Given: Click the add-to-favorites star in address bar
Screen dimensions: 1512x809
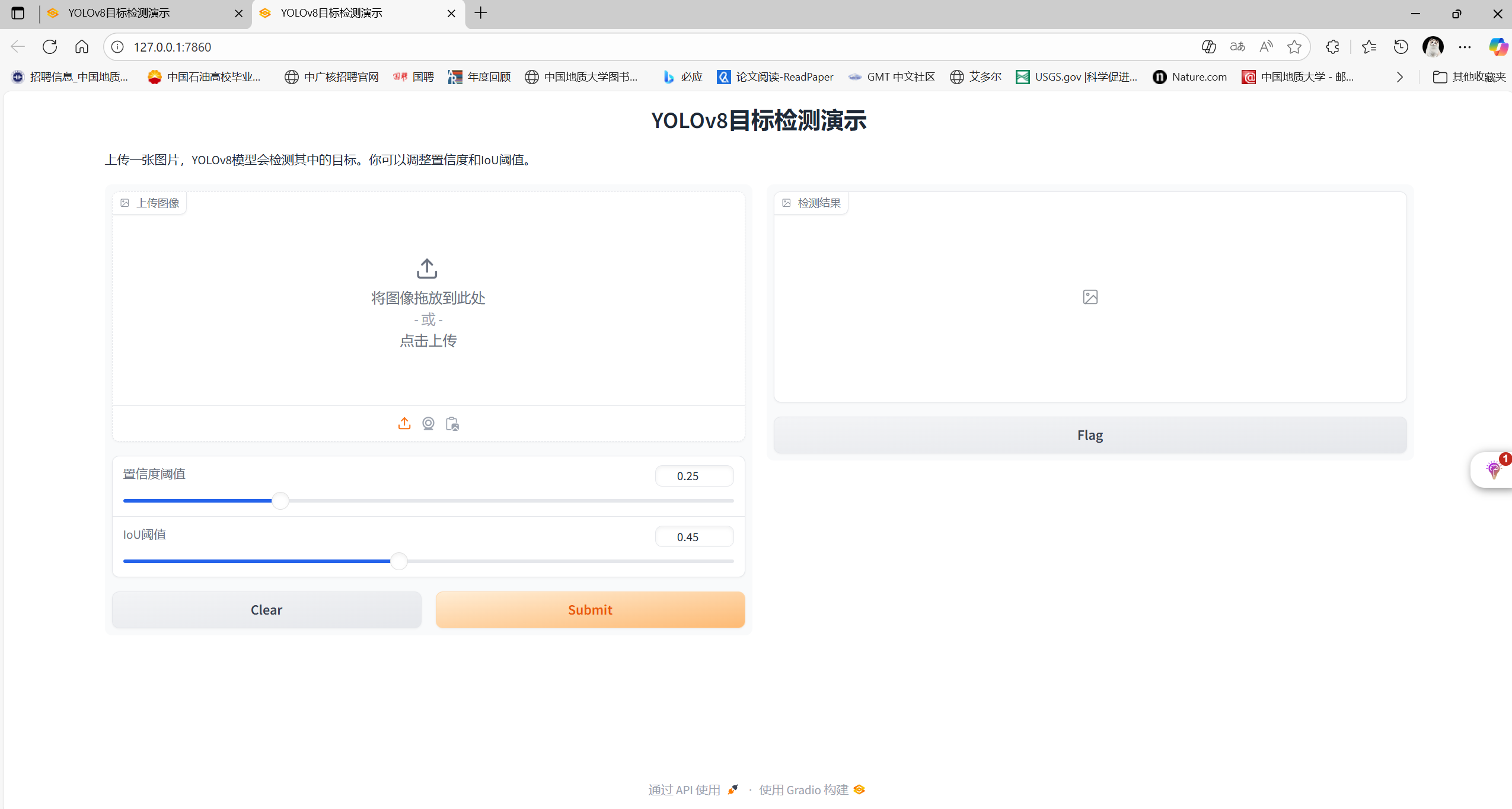Looking at the screenshot, I should coord(1294,46).
